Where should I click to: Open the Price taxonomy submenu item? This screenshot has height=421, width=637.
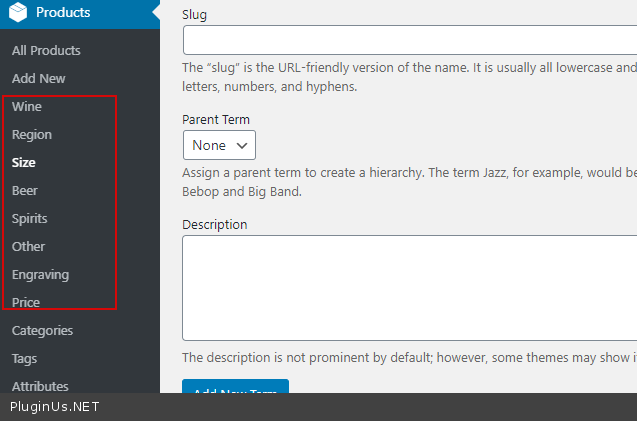(26, 301)
